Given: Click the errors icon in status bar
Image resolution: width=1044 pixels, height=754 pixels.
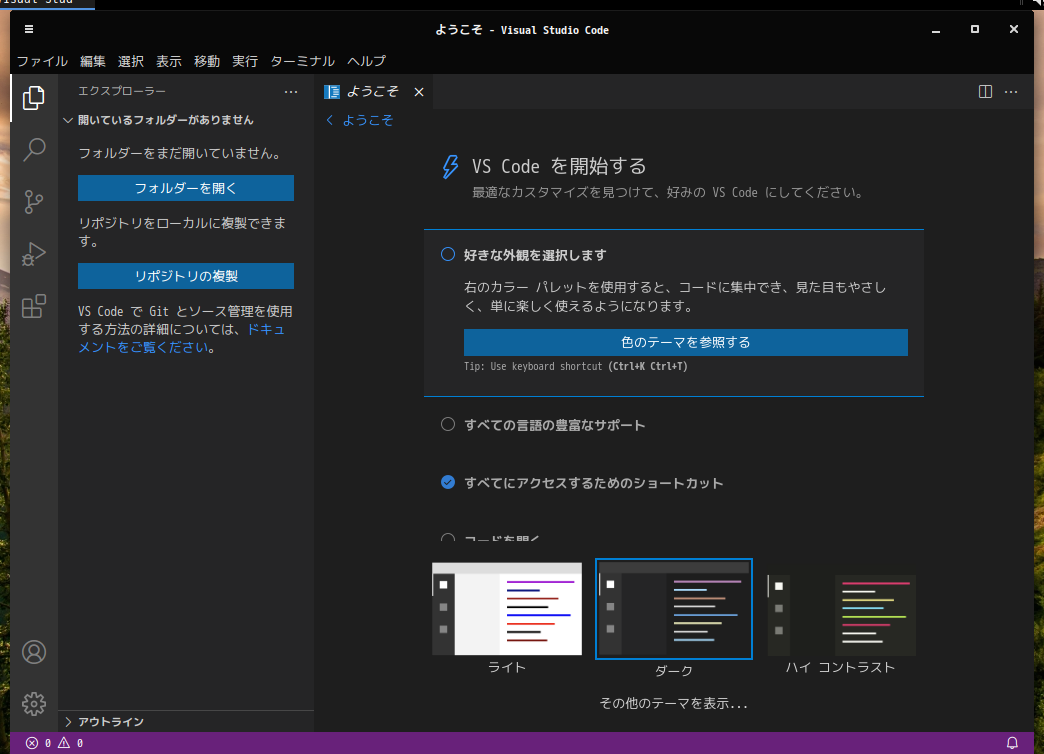Looking at the screenshot, I should point(32,743).
